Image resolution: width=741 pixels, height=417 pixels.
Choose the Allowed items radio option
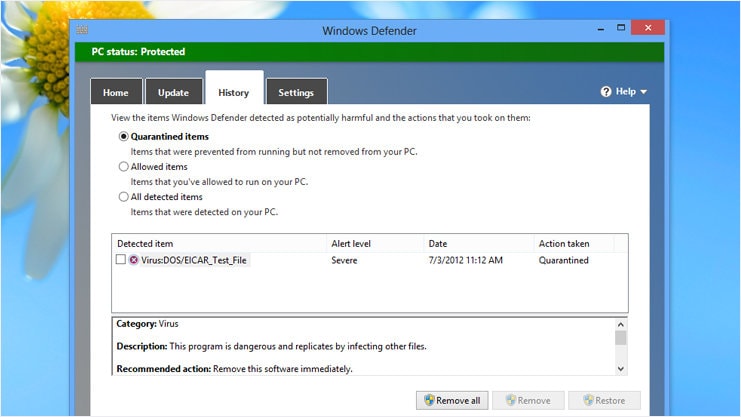pyautogui.click(x=124, y=167)
